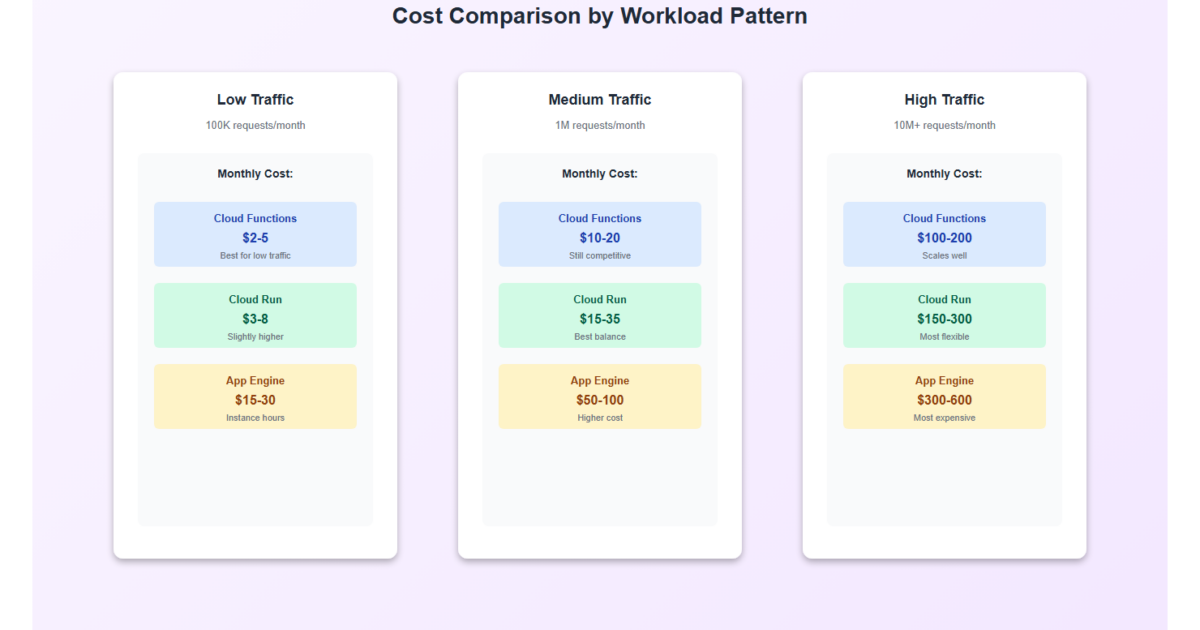Choose the Cloud Functions $10-20 box
Viewport: 1200px width, 630px height.
coord(599,235)
